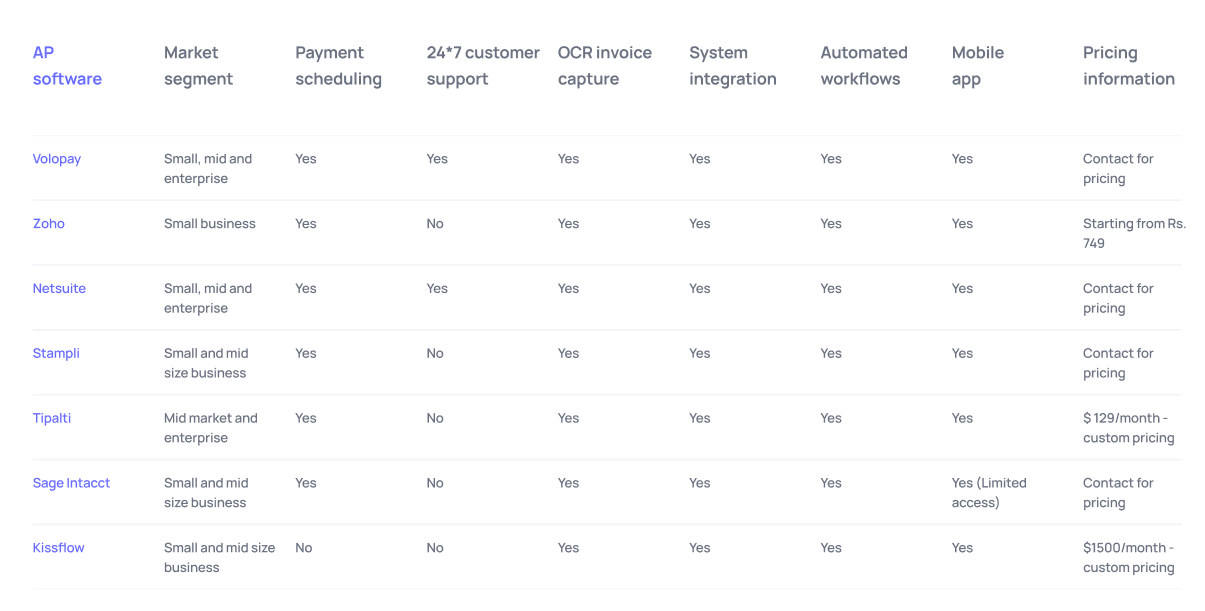The height and width of the screenshot is (611, 1205).
Task: Click the Market segment column header
Action: click(x=198, y=66)
